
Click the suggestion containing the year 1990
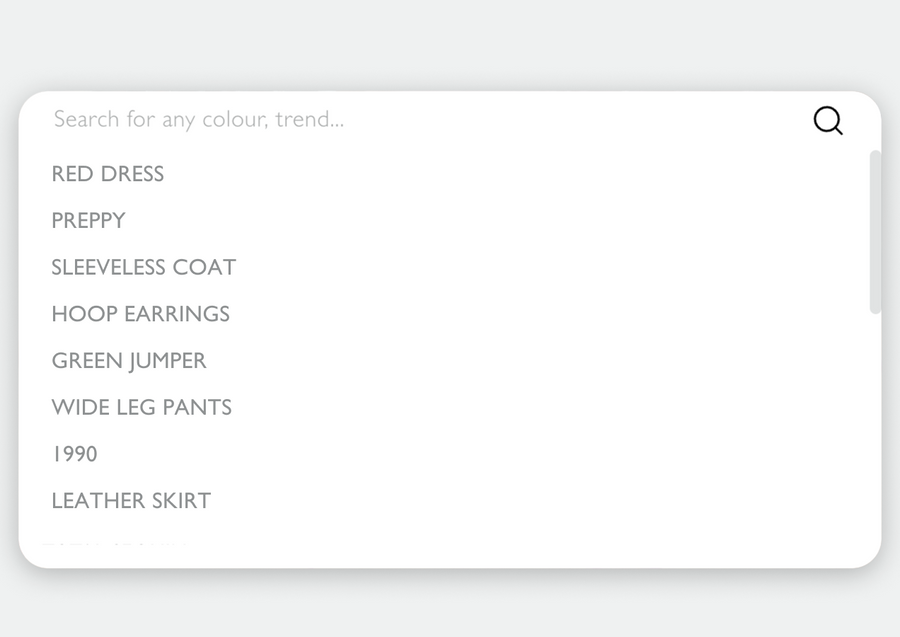click(x=73, y=454)
